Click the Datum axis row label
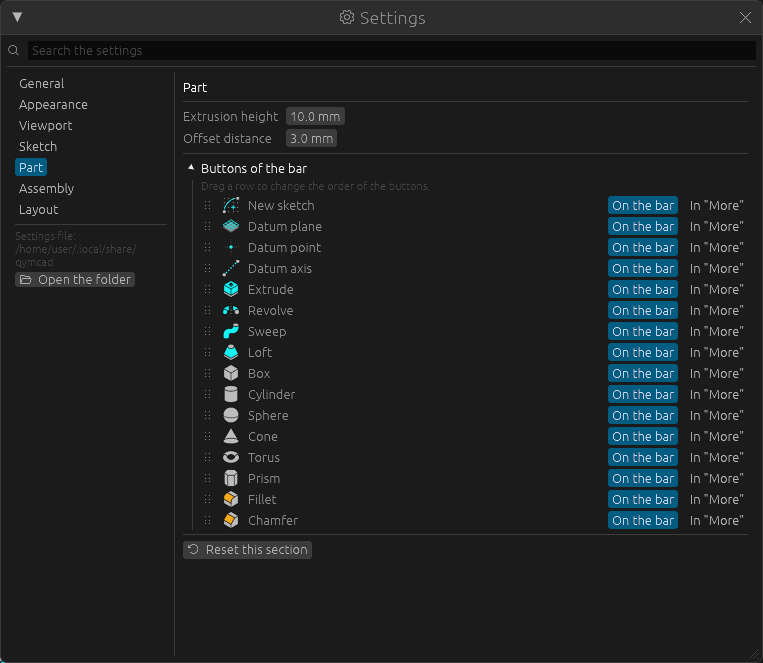 [280, 268]
